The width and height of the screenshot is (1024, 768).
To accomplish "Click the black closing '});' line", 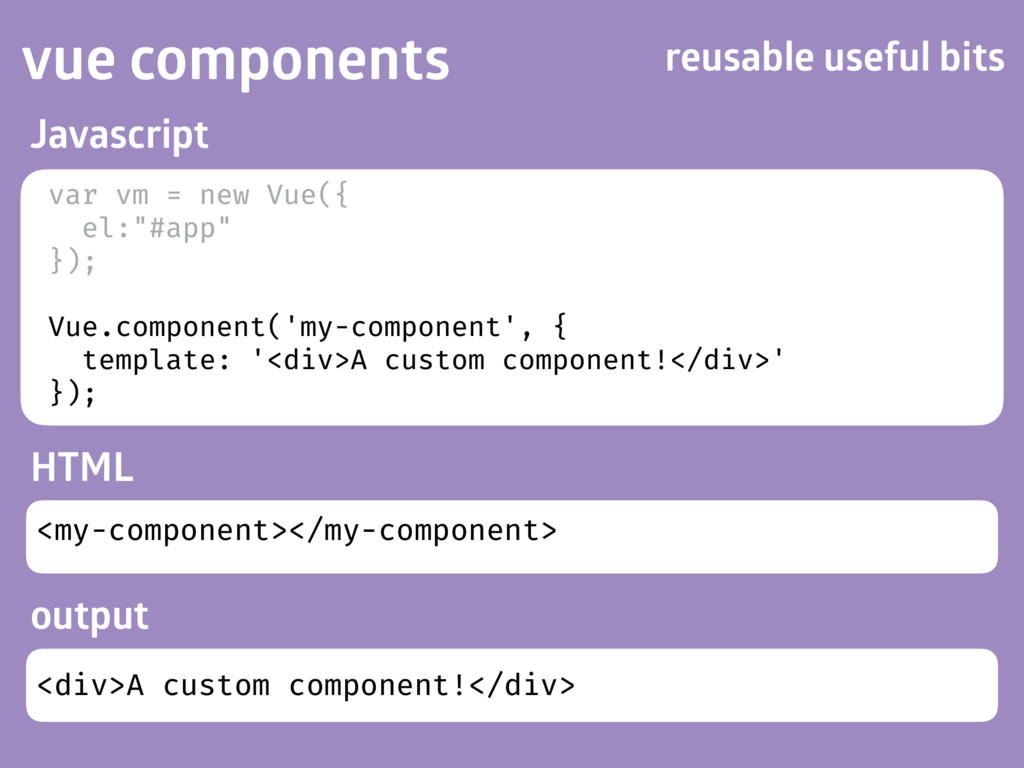I will click(x=72, y=393).
